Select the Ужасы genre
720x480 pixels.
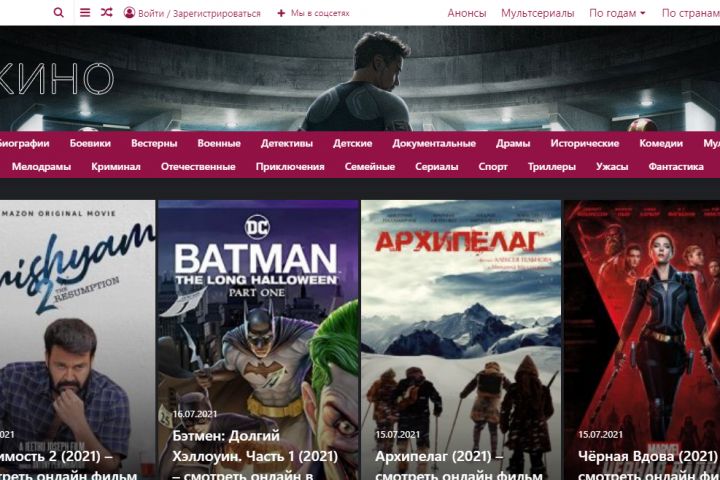(612, 167)
